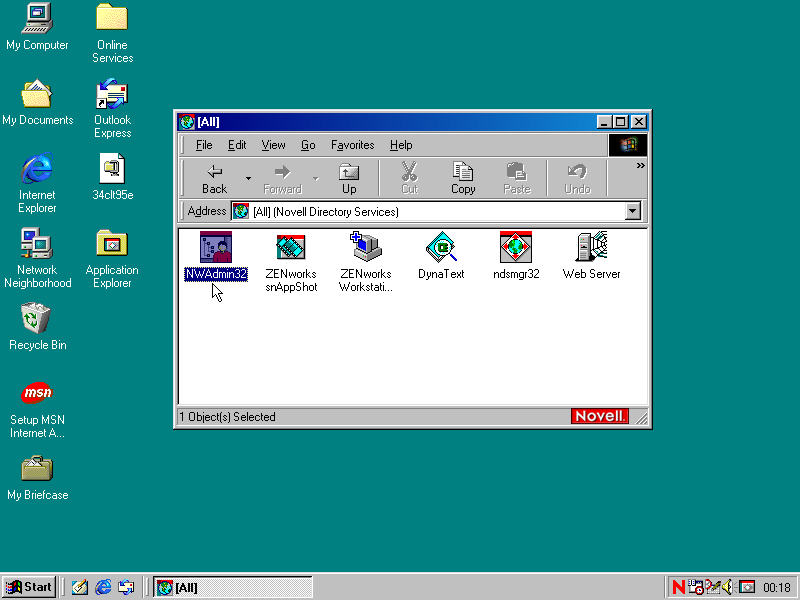Click the [All] taskbar window button
The image size is (800, 600).
pos(233,587)
